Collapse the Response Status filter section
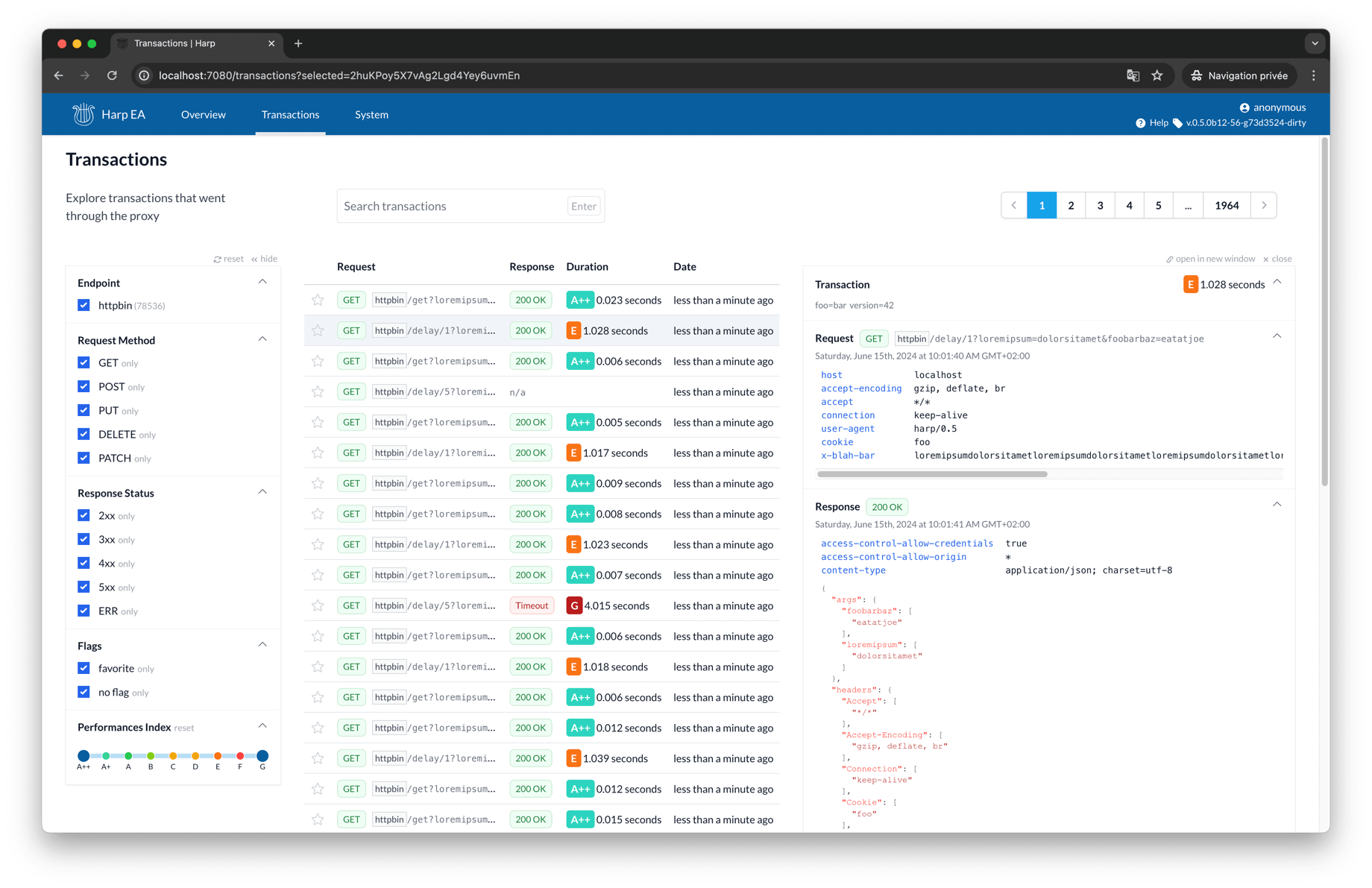 262,492
